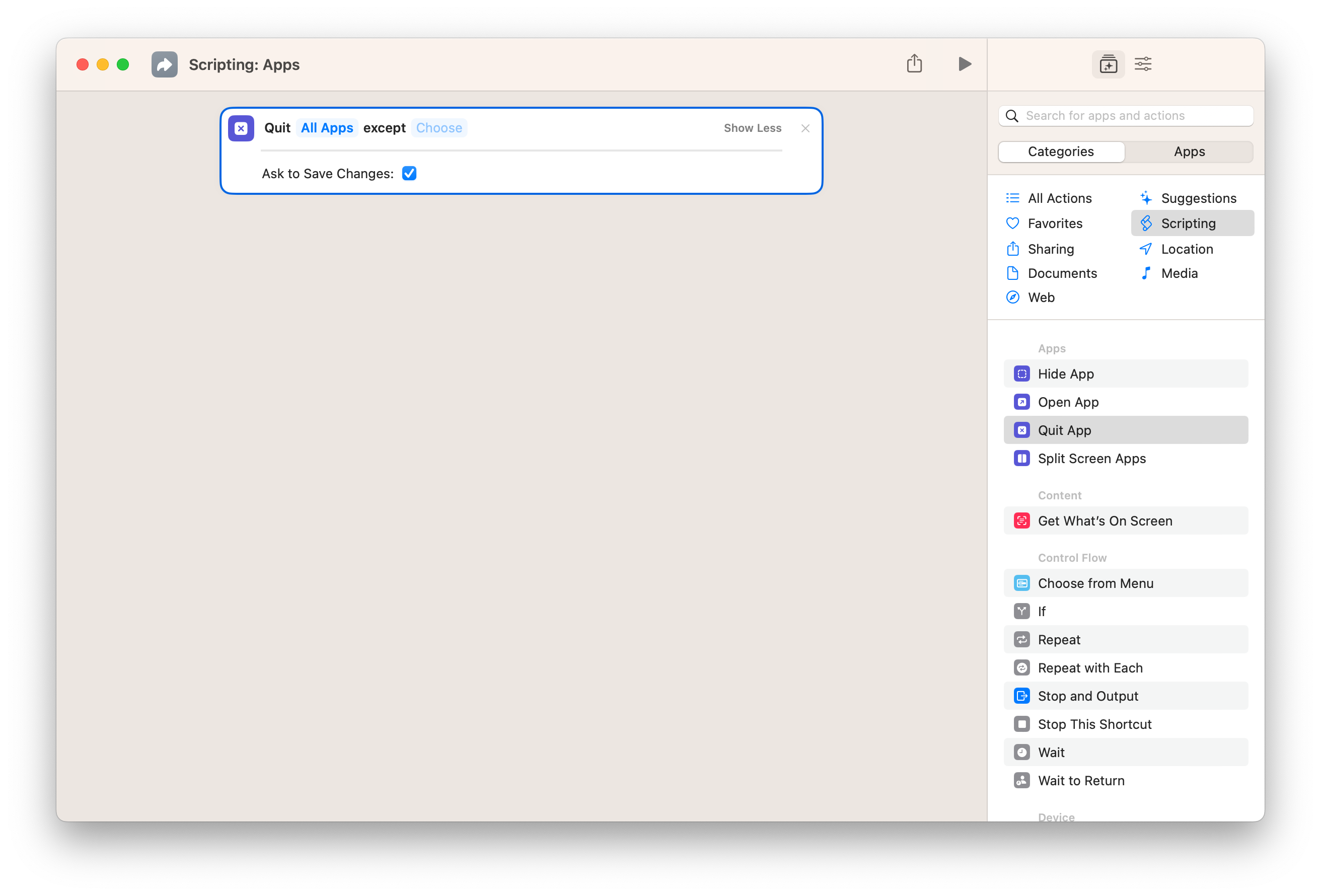This screenshot has height=896, width=1321.
Task: Toggle Ask to Save Changes checkbox
Action: click(x=408, y=173)
